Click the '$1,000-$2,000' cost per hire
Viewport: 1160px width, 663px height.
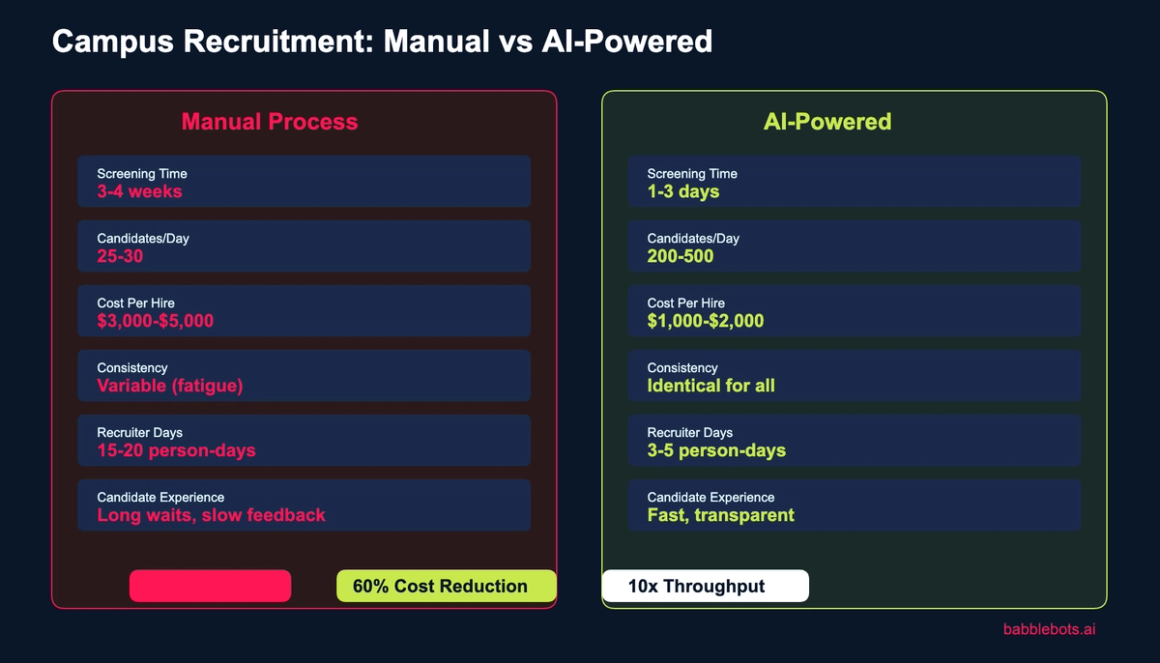coord(705,321)
